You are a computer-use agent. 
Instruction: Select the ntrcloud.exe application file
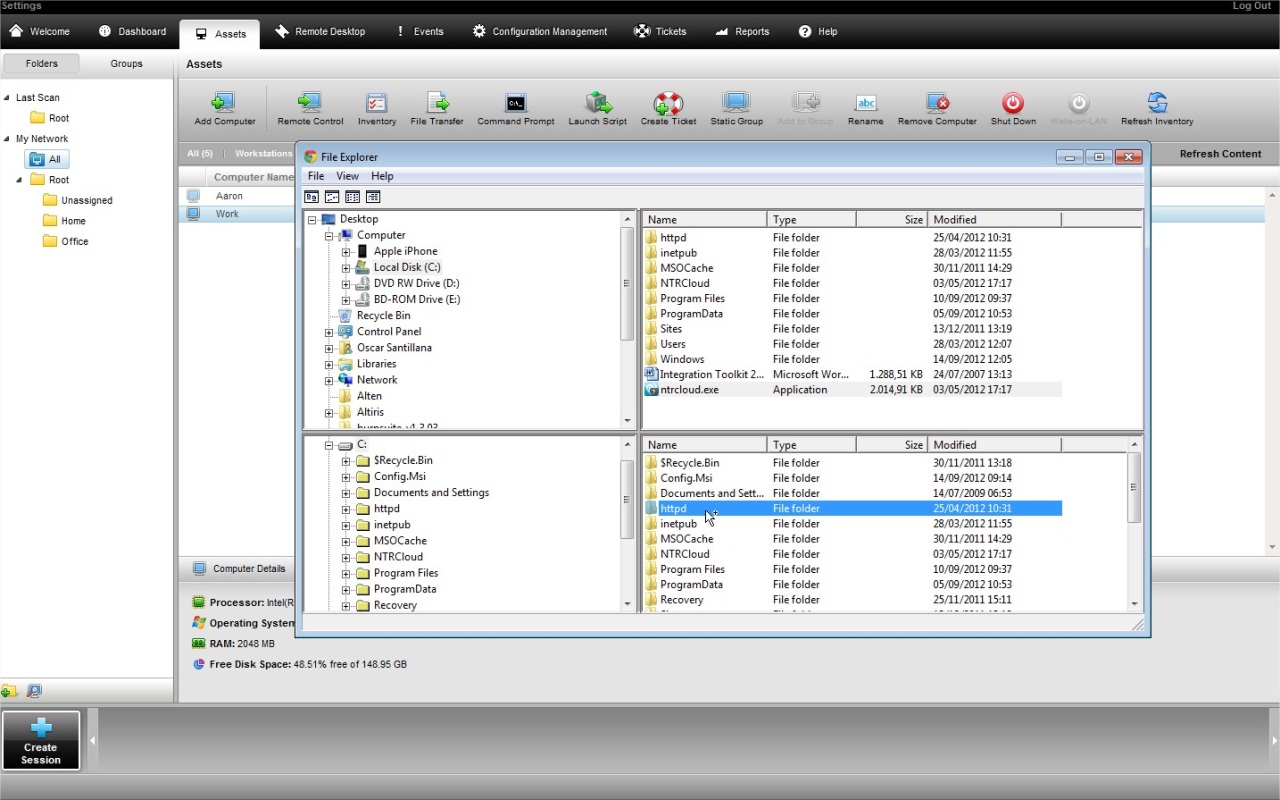(x=689, y=390)
